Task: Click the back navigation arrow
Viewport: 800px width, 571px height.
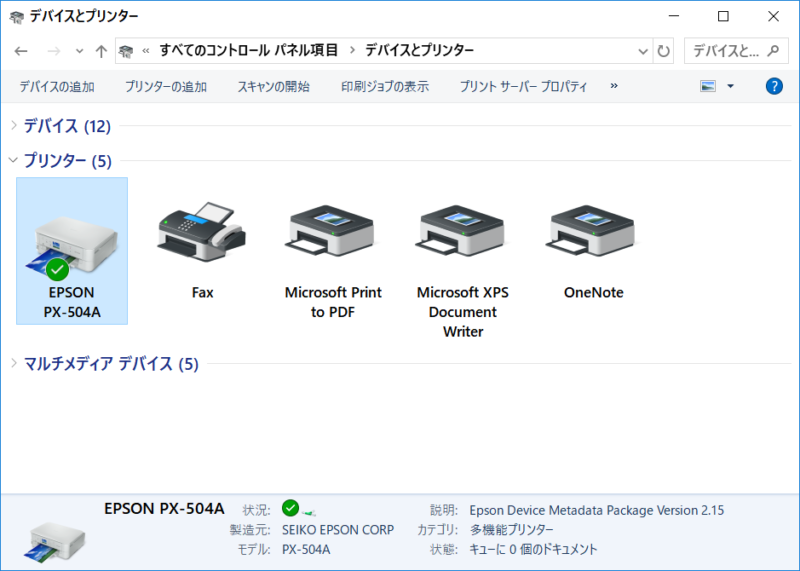Action: click(22, 51)
